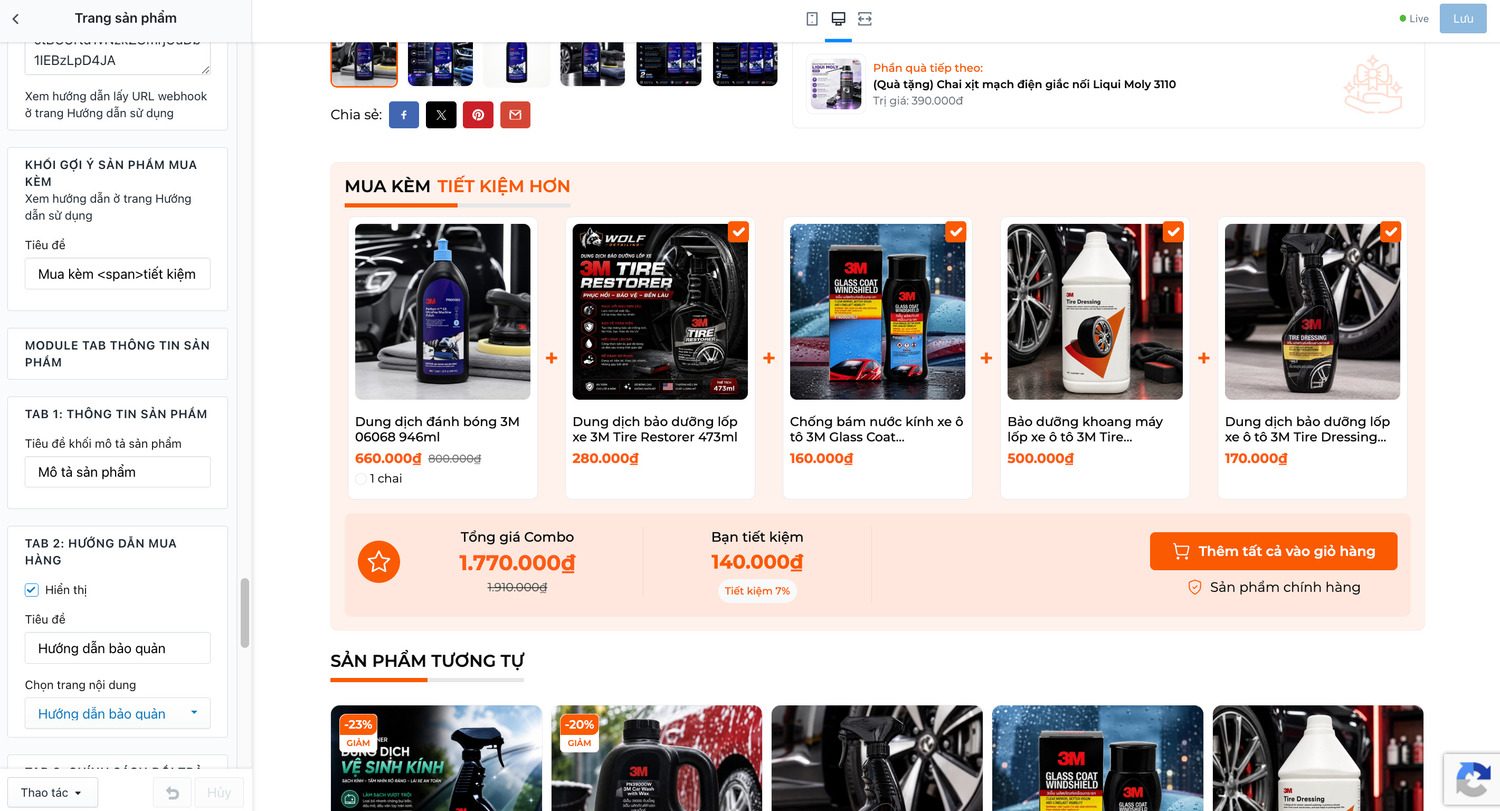The height and width of the screenshot is (811, 1500).
Task: Click the sidebar vertical scrollbar
Action: (245, 612)
